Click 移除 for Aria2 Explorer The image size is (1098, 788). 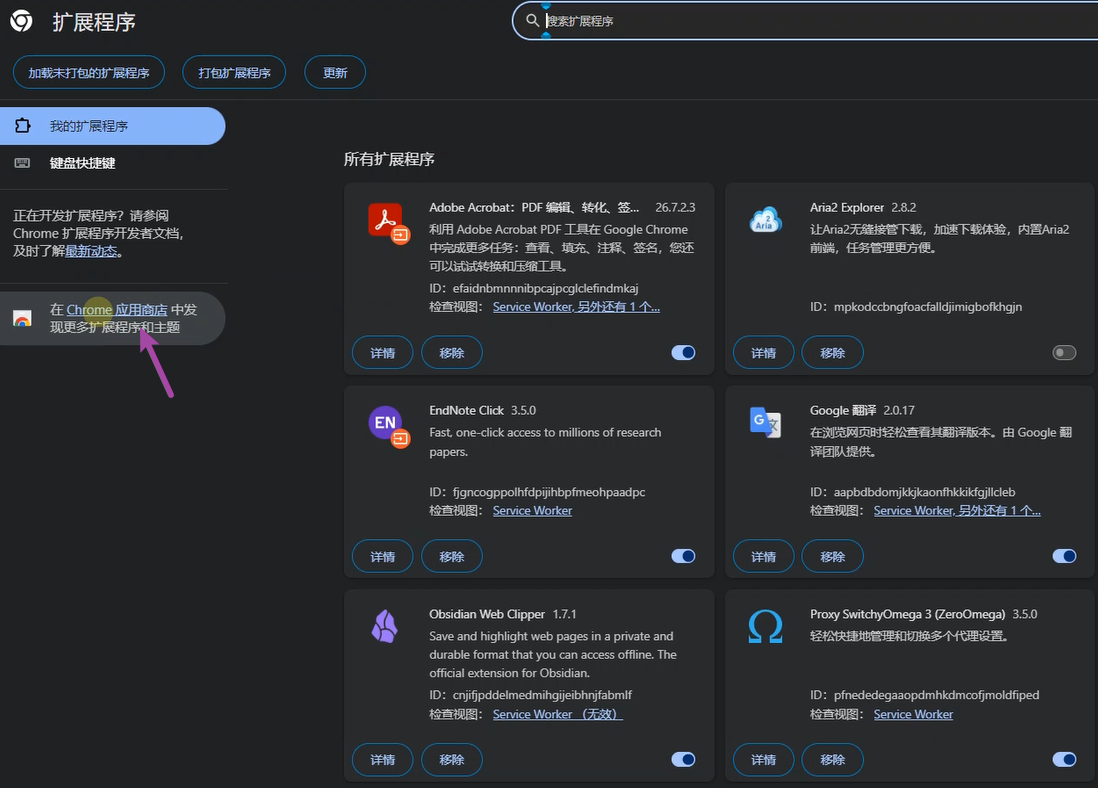[x=833, y=352]
